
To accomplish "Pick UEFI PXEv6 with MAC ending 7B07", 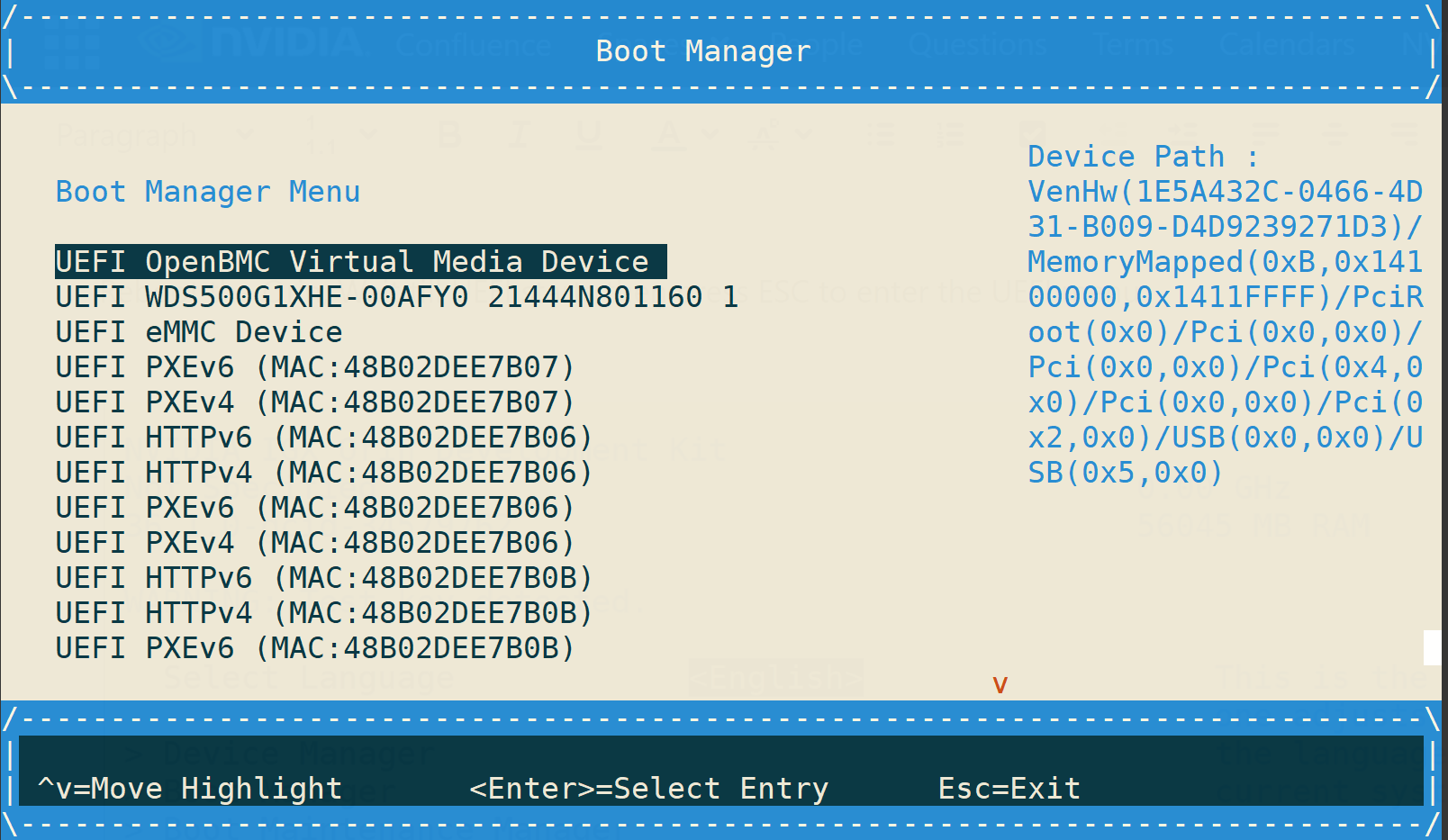I will (314, 367).
